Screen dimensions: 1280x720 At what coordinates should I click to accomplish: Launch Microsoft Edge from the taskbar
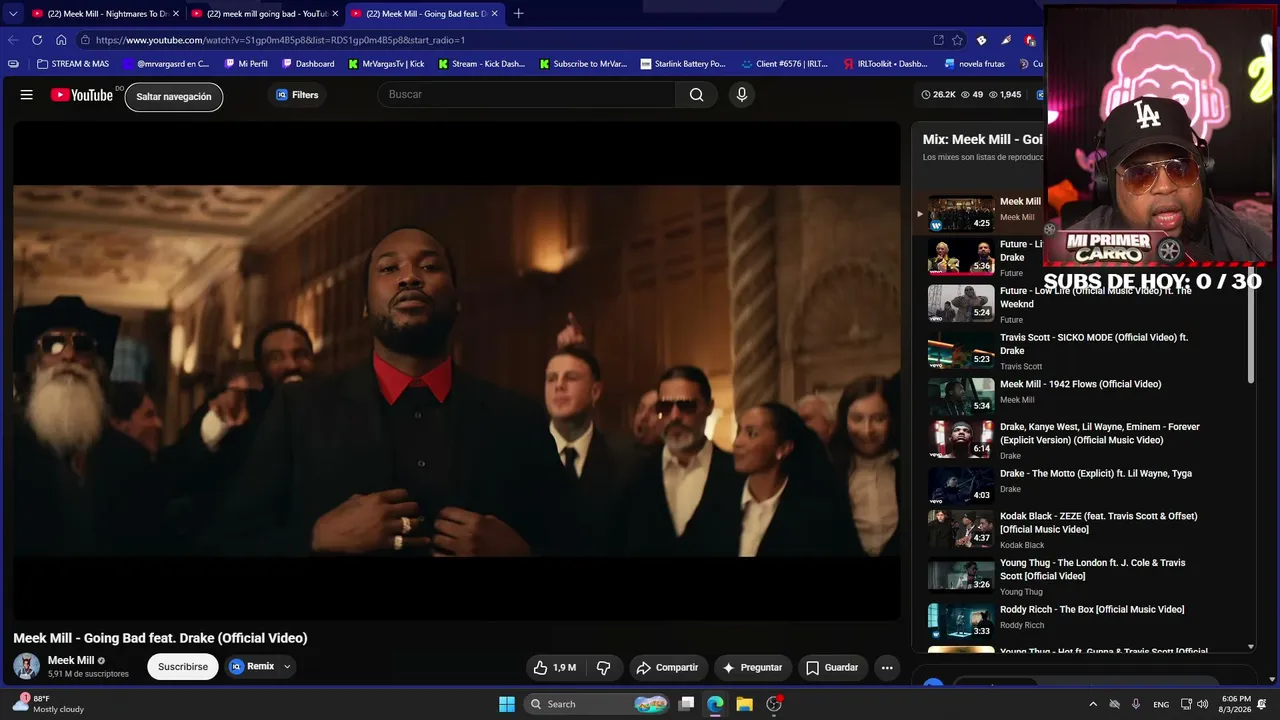[715, 704]
